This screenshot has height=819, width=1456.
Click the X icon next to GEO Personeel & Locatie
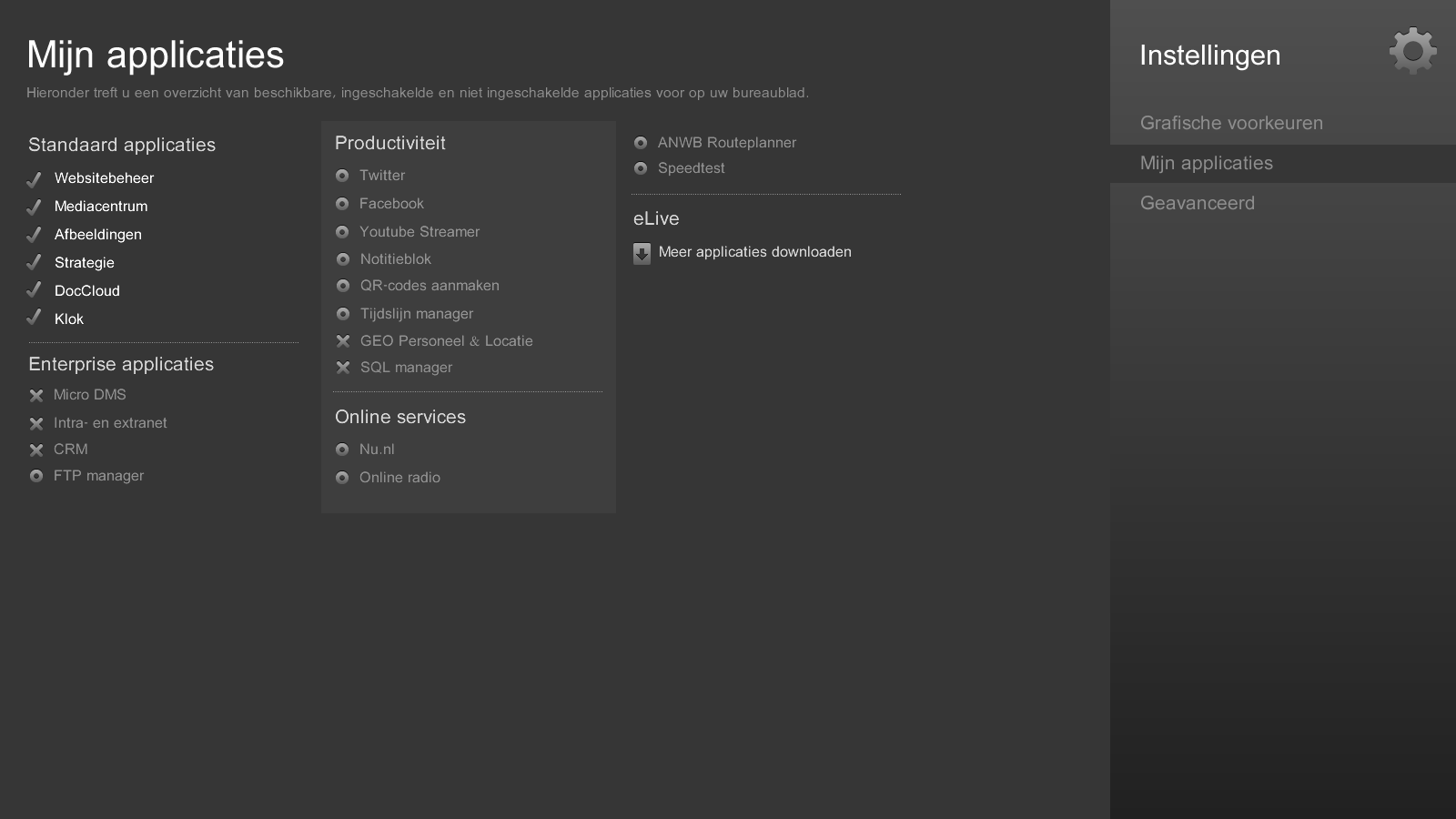coord(343,341)
